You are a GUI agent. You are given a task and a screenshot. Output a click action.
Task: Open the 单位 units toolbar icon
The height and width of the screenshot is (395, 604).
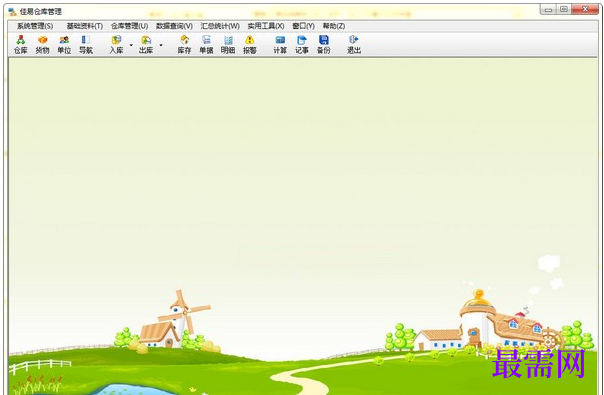[x=64, y=44]
